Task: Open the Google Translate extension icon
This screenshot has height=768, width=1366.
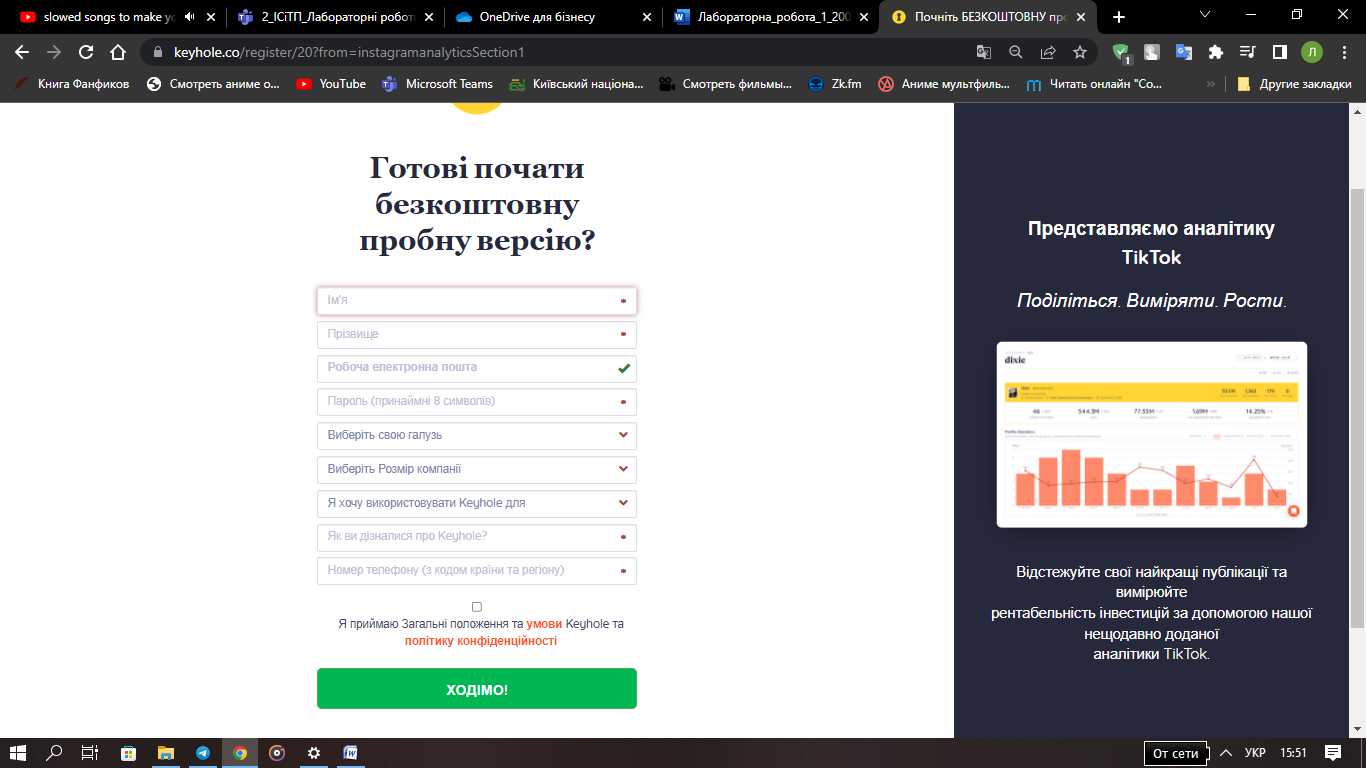Action: [1184, 52]
